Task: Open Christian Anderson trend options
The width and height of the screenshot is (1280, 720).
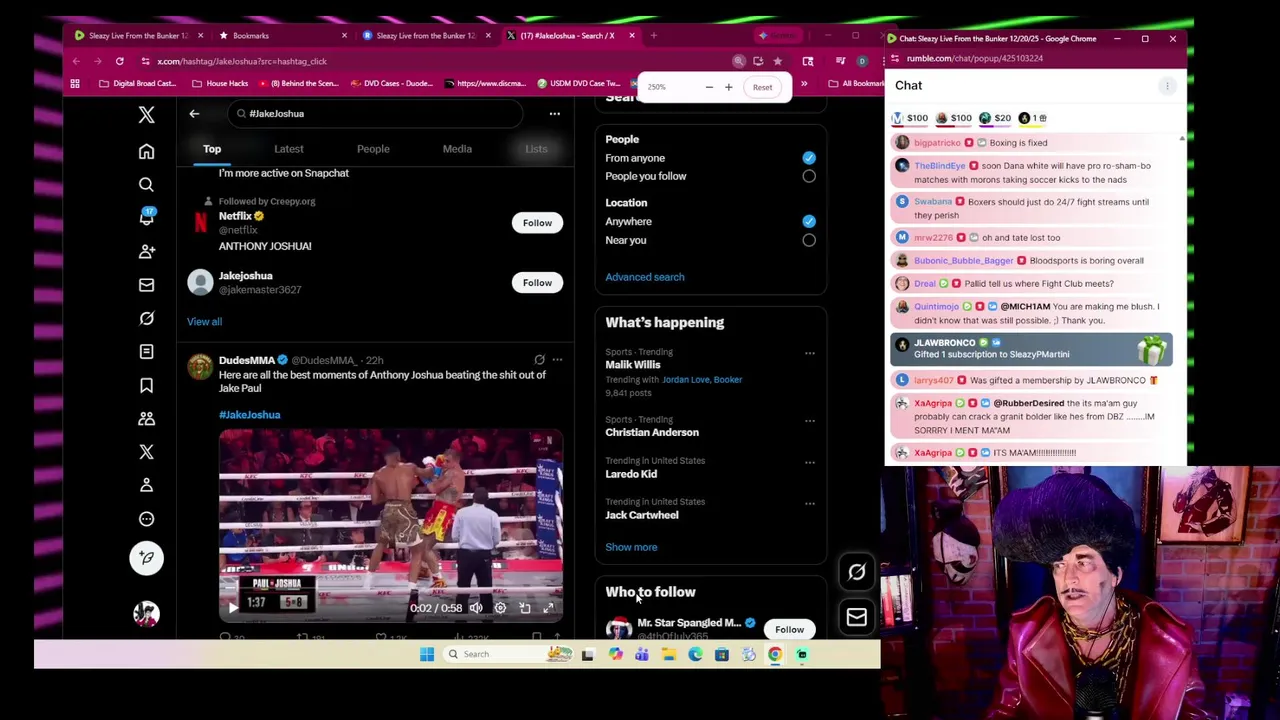Action: (809, 421)
